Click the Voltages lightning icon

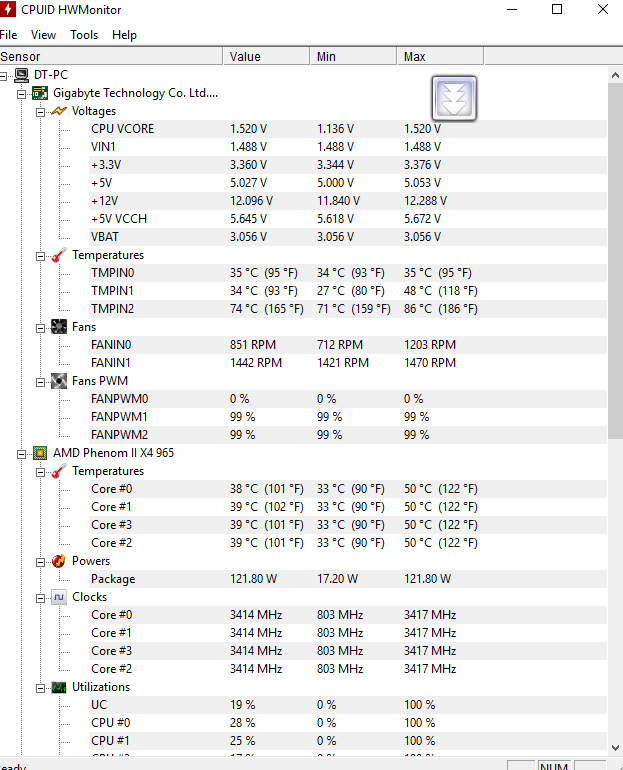59,111
